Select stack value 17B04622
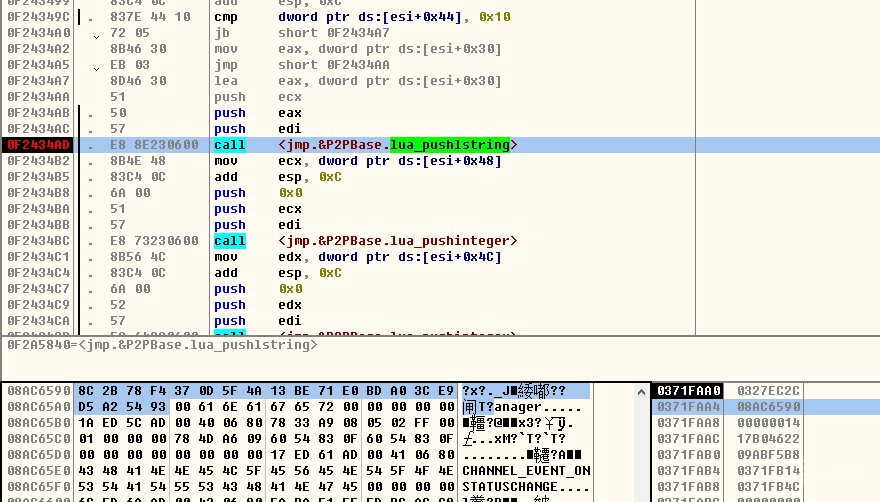880x502 pixels. tap(768, 439)
